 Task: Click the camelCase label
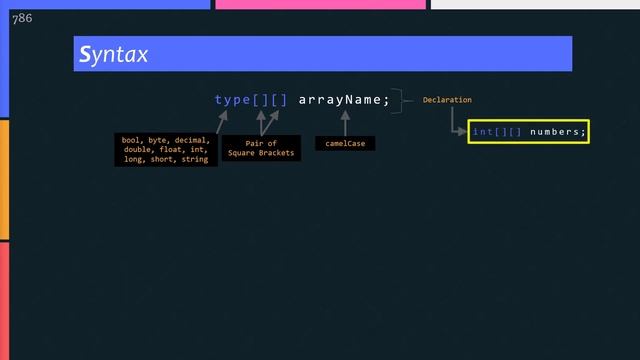345,143
